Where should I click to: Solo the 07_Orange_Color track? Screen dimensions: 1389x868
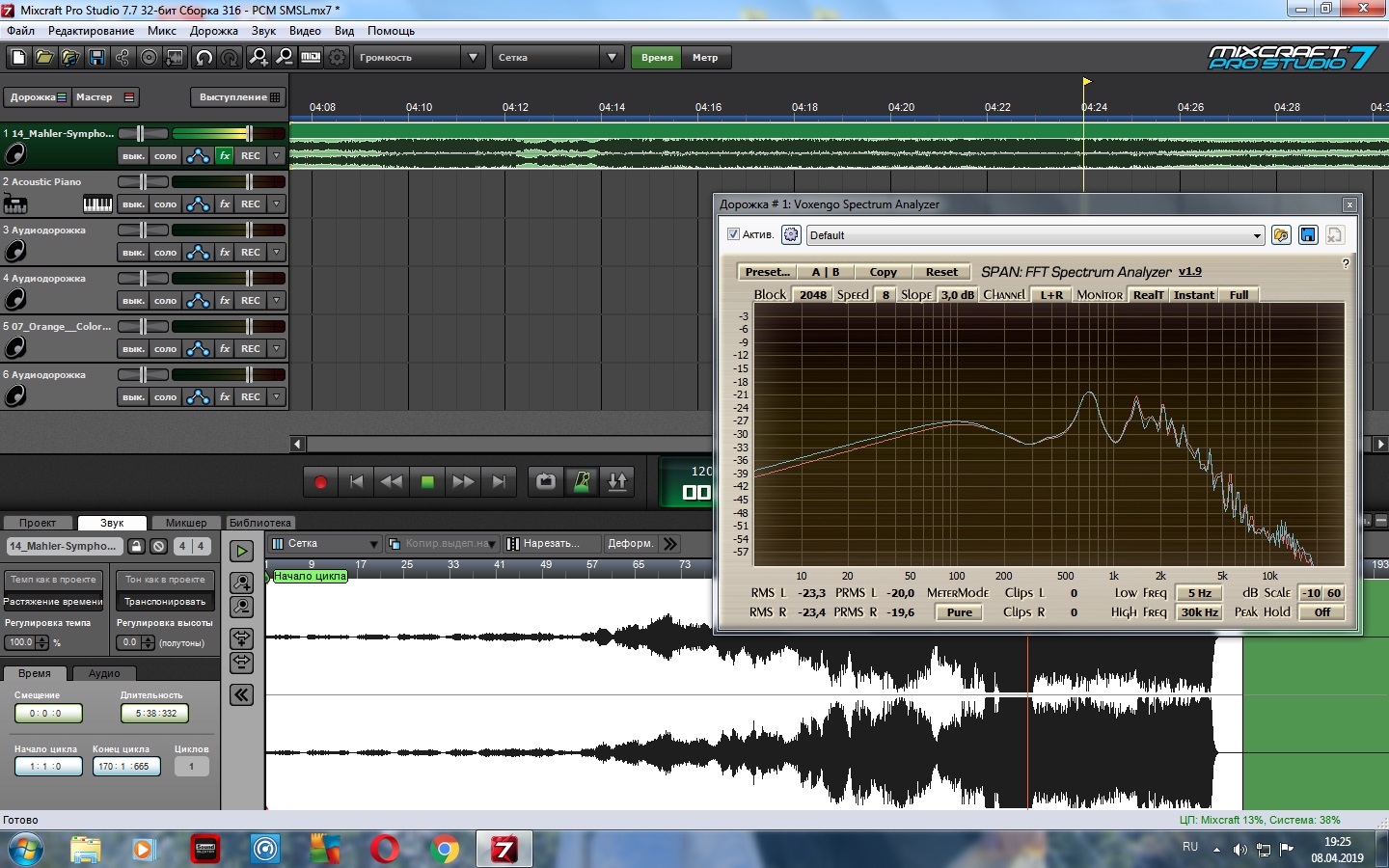tap(166, 348)
